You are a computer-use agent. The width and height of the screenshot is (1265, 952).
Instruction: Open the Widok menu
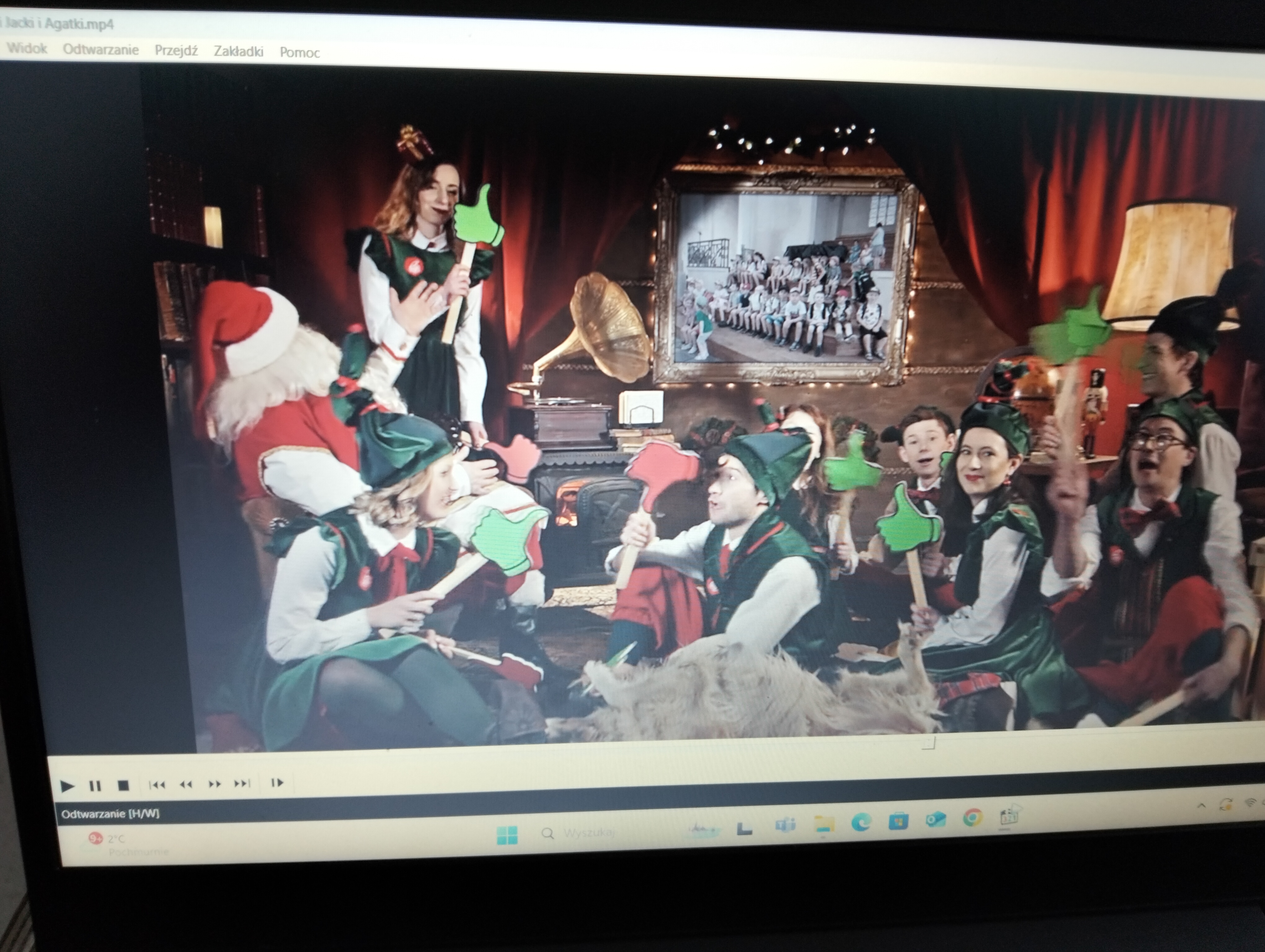tap(27, 48)
